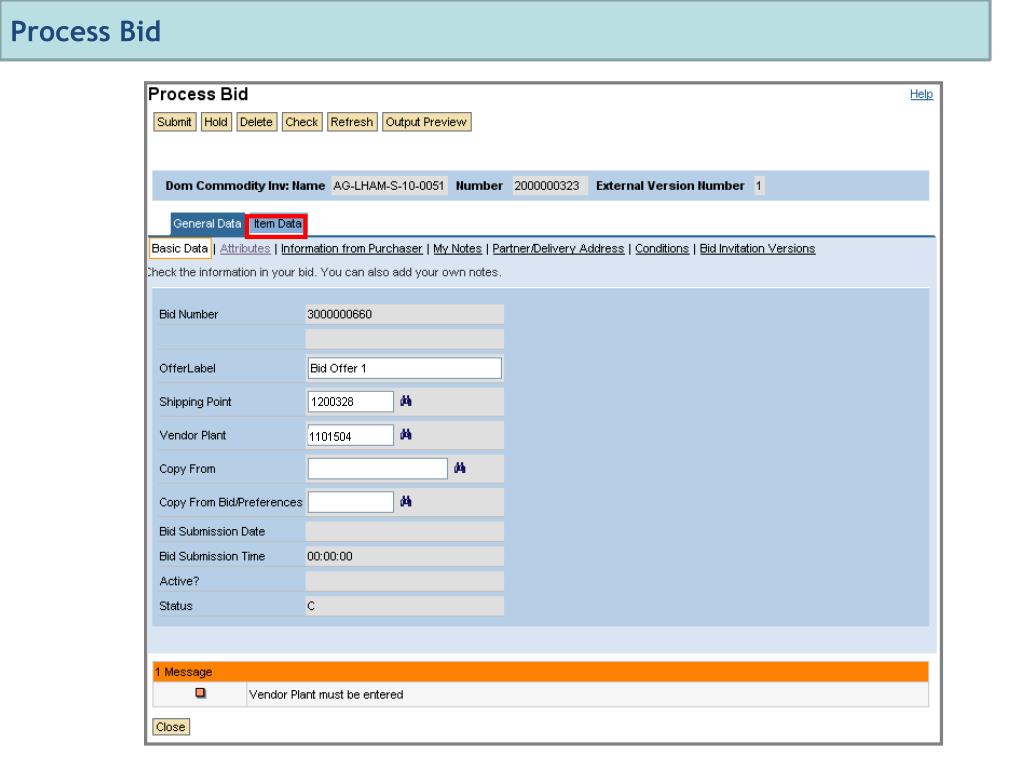Click the Check button
This screenshot has width=1024, height=768.
(301, 122)
